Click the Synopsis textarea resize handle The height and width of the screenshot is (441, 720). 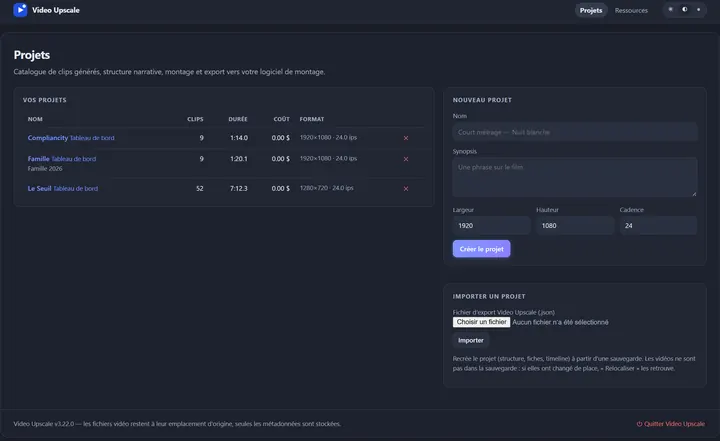[694, 193]
